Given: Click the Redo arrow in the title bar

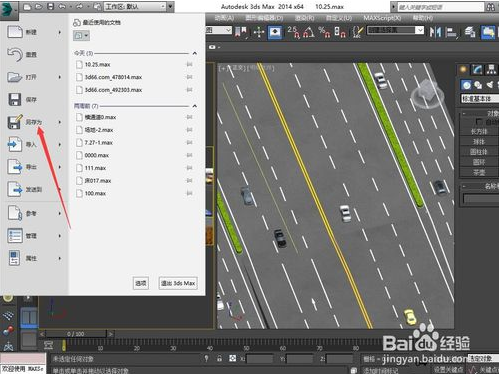Looking at the screenshot, I should point(80,7).
